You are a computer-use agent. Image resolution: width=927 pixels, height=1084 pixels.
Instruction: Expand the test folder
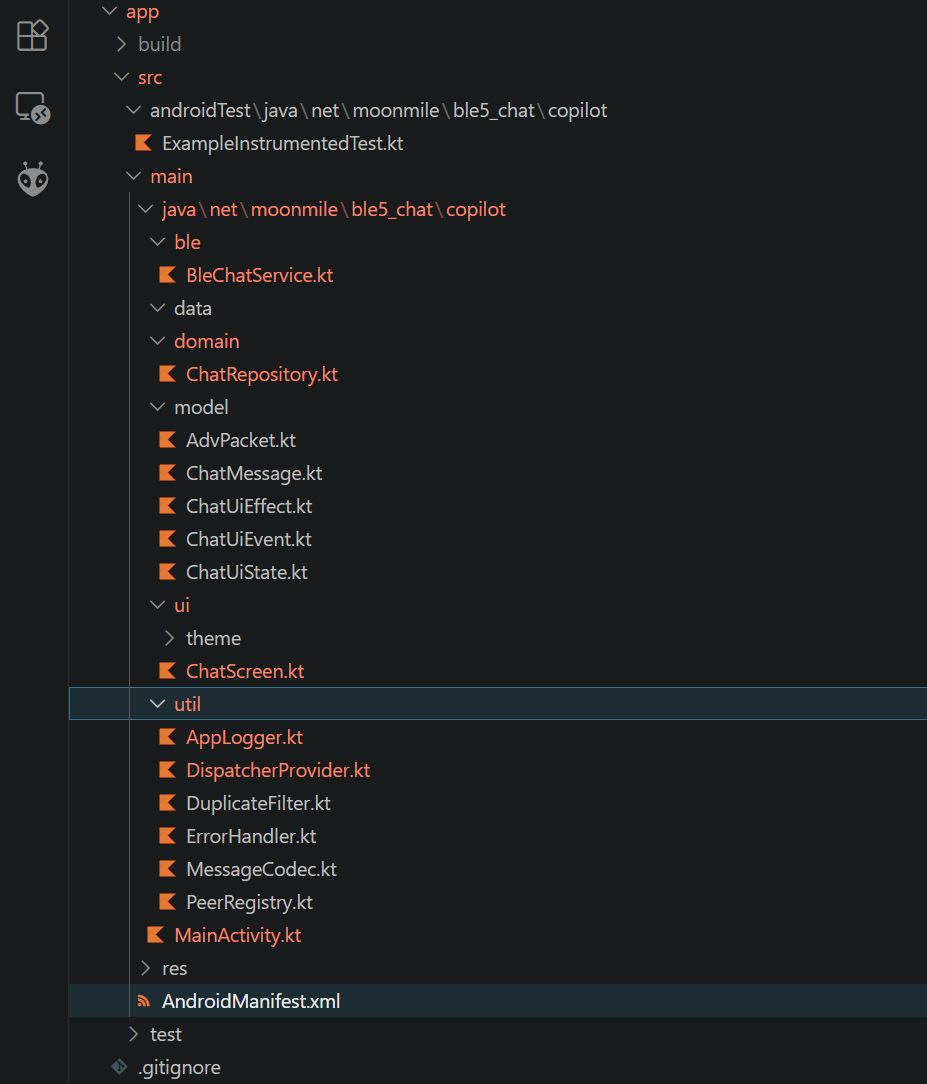pyautogui.click(x=133, y=1034)
